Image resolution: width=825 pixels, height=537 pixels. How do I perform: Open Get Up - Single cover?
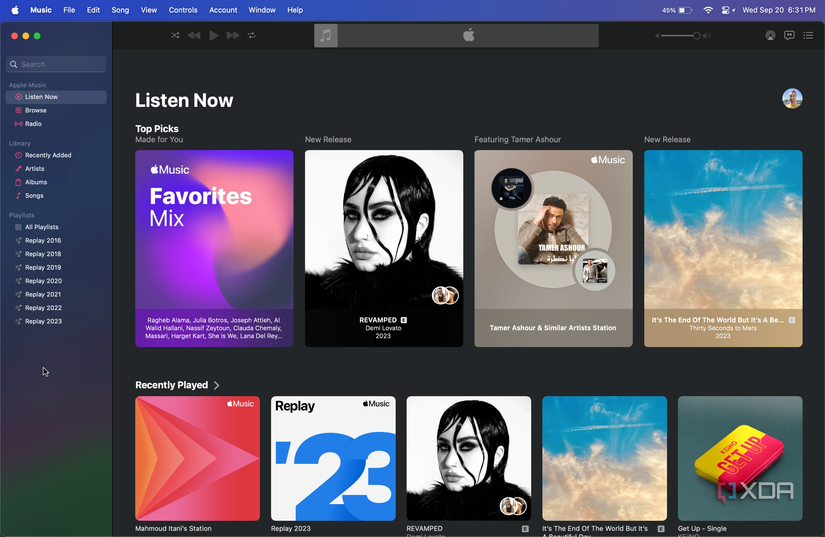[x=740, y=458]
